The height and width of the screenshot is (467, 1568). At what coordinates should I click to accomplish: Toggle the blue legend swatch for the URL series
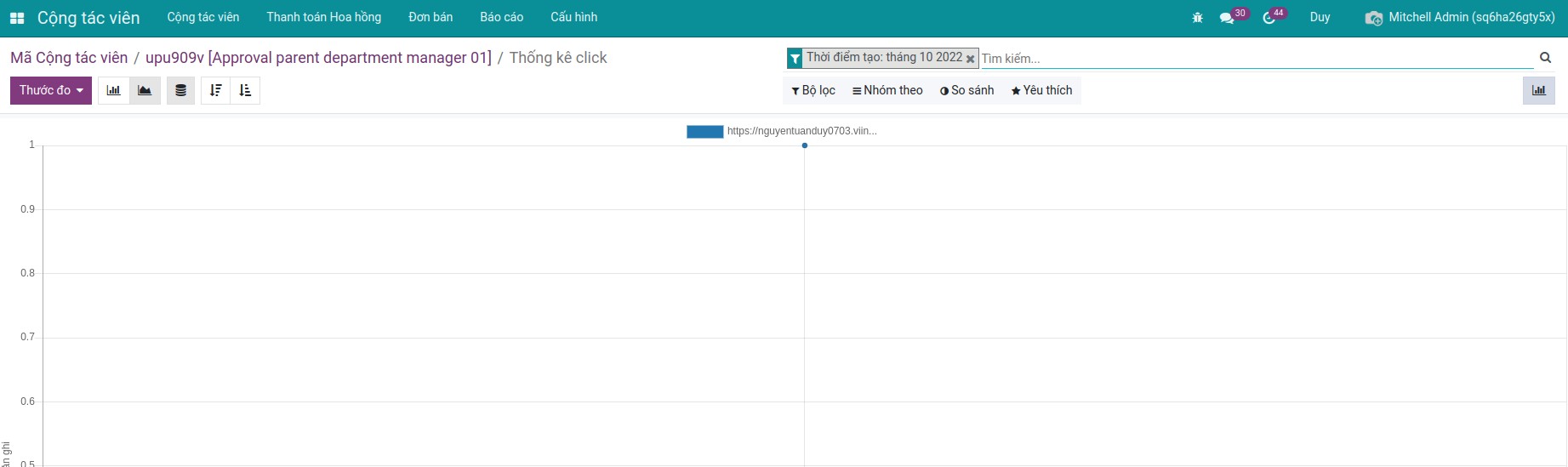click(704, 131)
